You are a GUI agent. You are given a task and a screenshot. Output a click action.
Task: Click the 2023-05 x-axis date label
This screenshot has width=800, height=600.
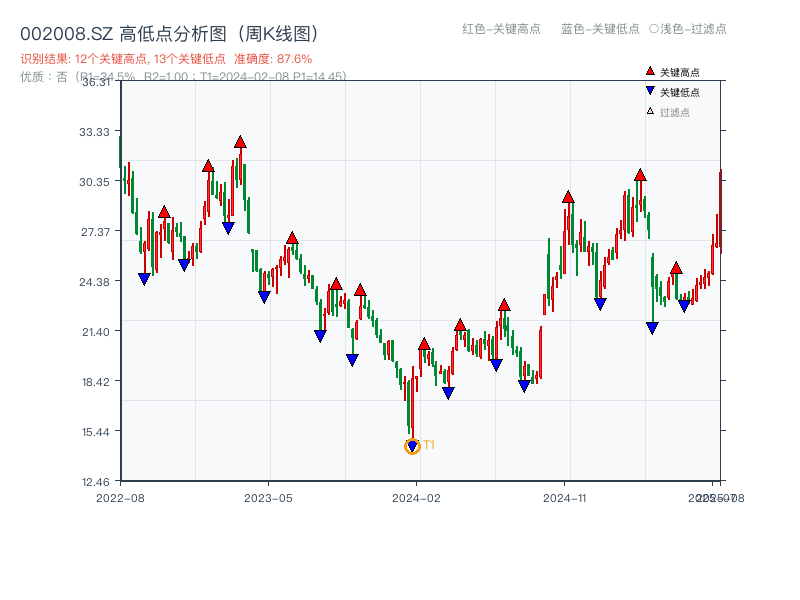click(268, 498)
